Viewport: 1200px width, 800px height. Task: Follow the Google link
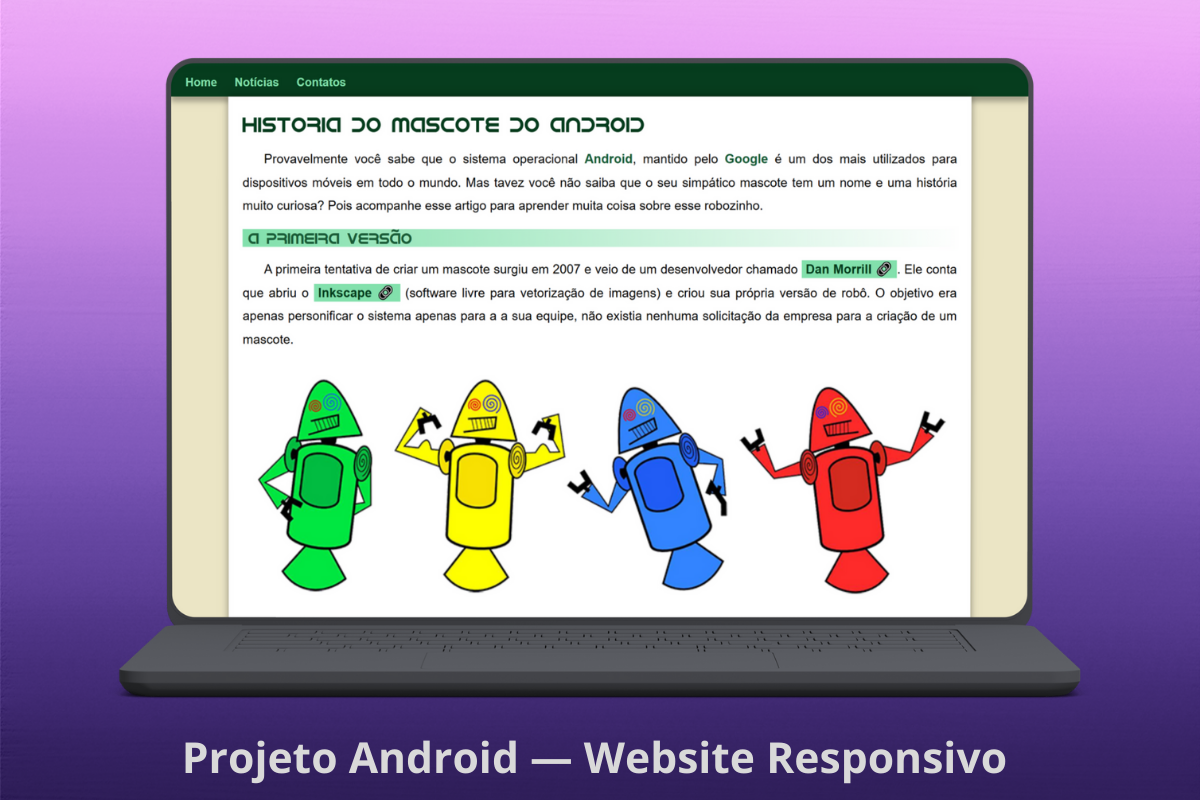point(745,158)
